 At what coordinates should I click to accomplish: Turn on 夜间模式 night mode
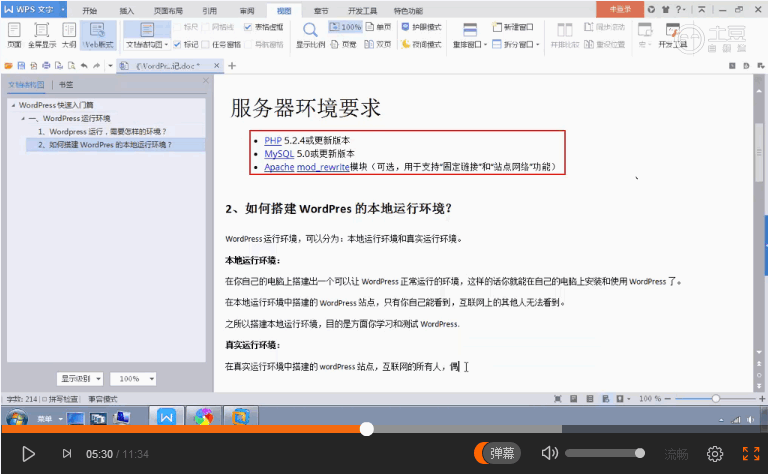pos(421,45)
